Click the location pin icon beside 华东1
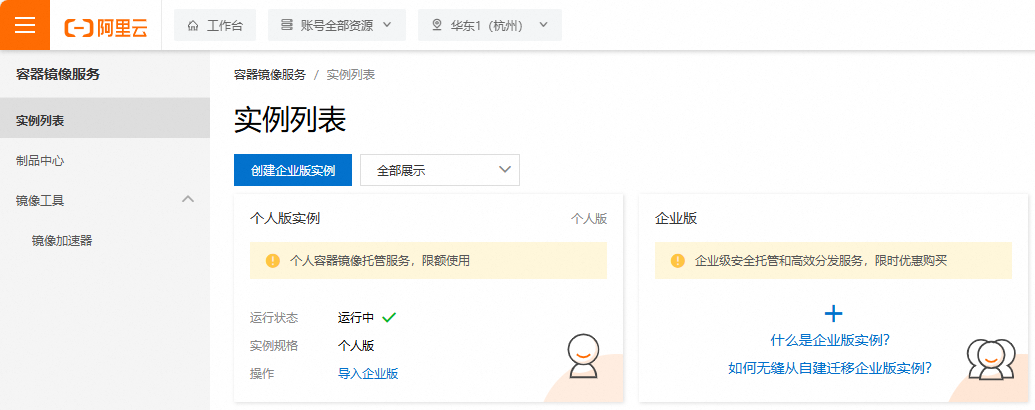1035x410 pixels. 436,26
